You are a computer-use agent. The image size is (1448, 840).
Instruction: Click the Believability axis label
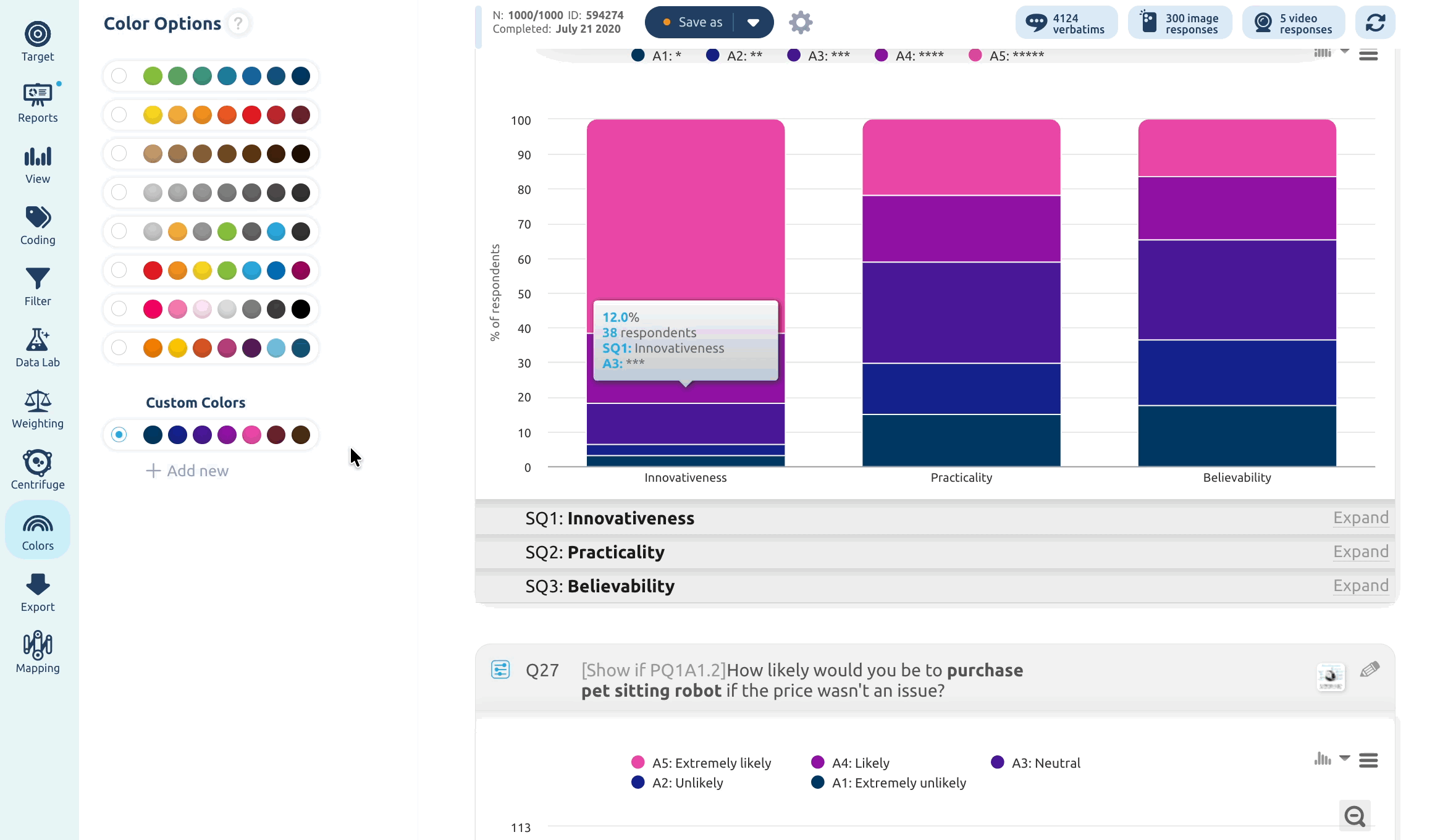[1237, 477]
